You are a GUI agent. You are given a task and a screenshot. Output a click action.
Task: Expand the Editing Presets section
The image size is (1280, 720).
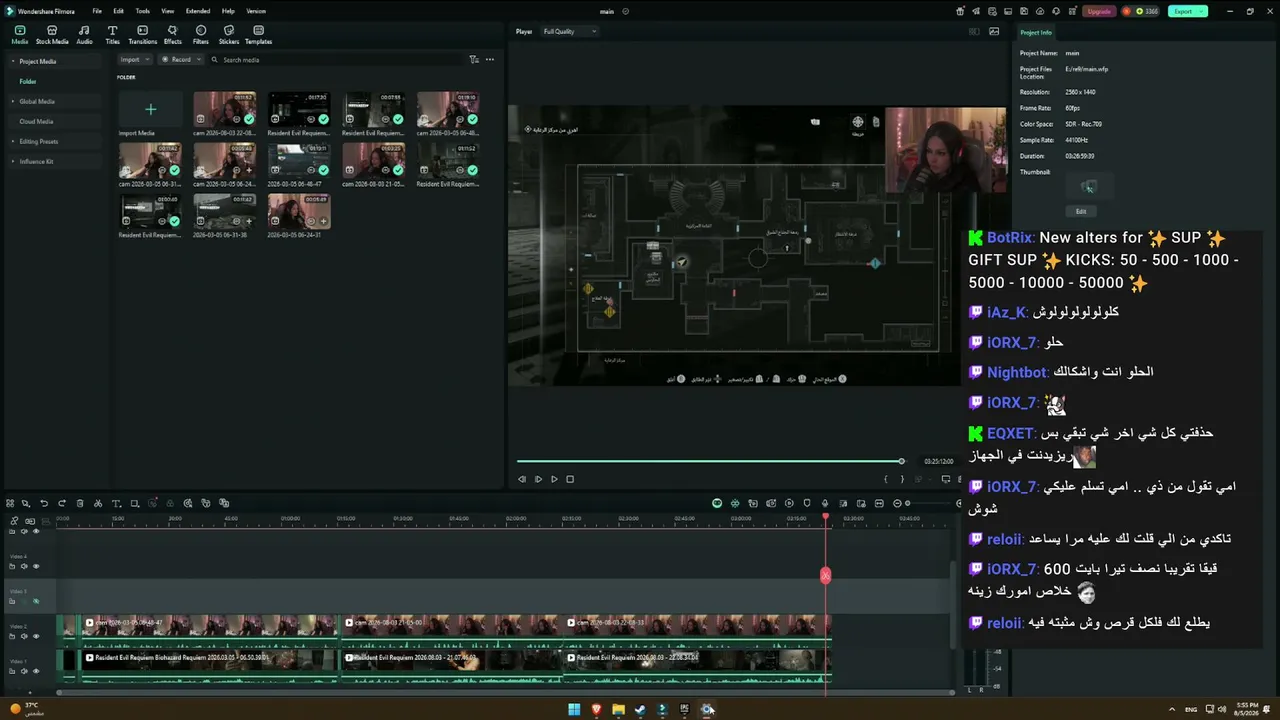tap(13, 141)
